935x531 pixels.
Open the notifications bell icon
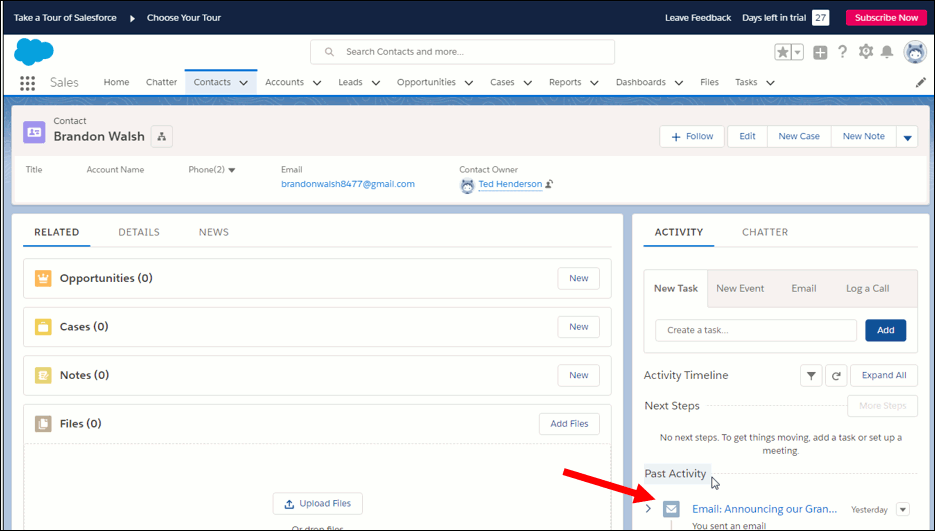click(x=887, y=52)
